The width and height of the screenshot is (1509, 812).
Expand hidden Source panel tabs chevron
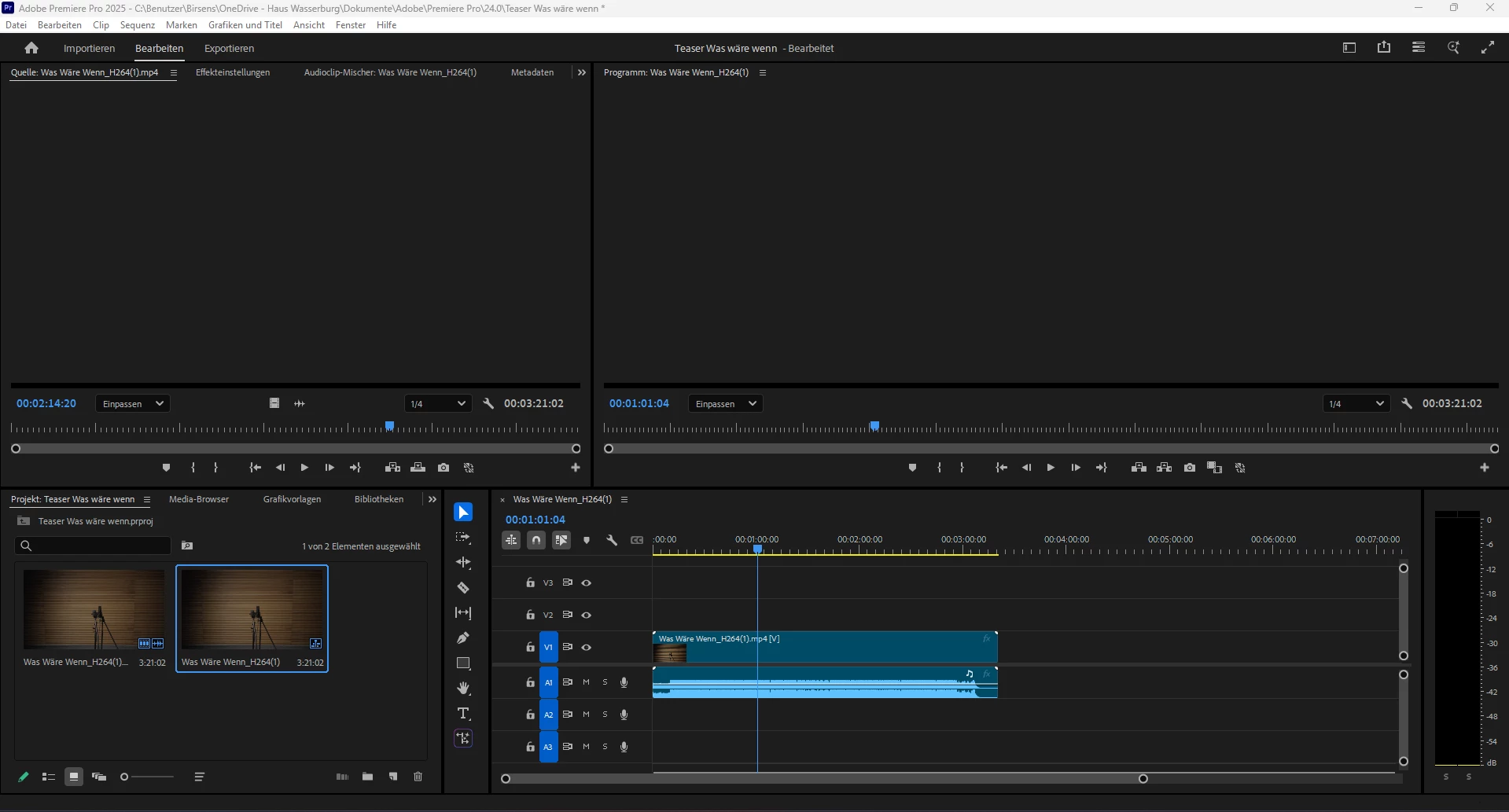[582, 72]
